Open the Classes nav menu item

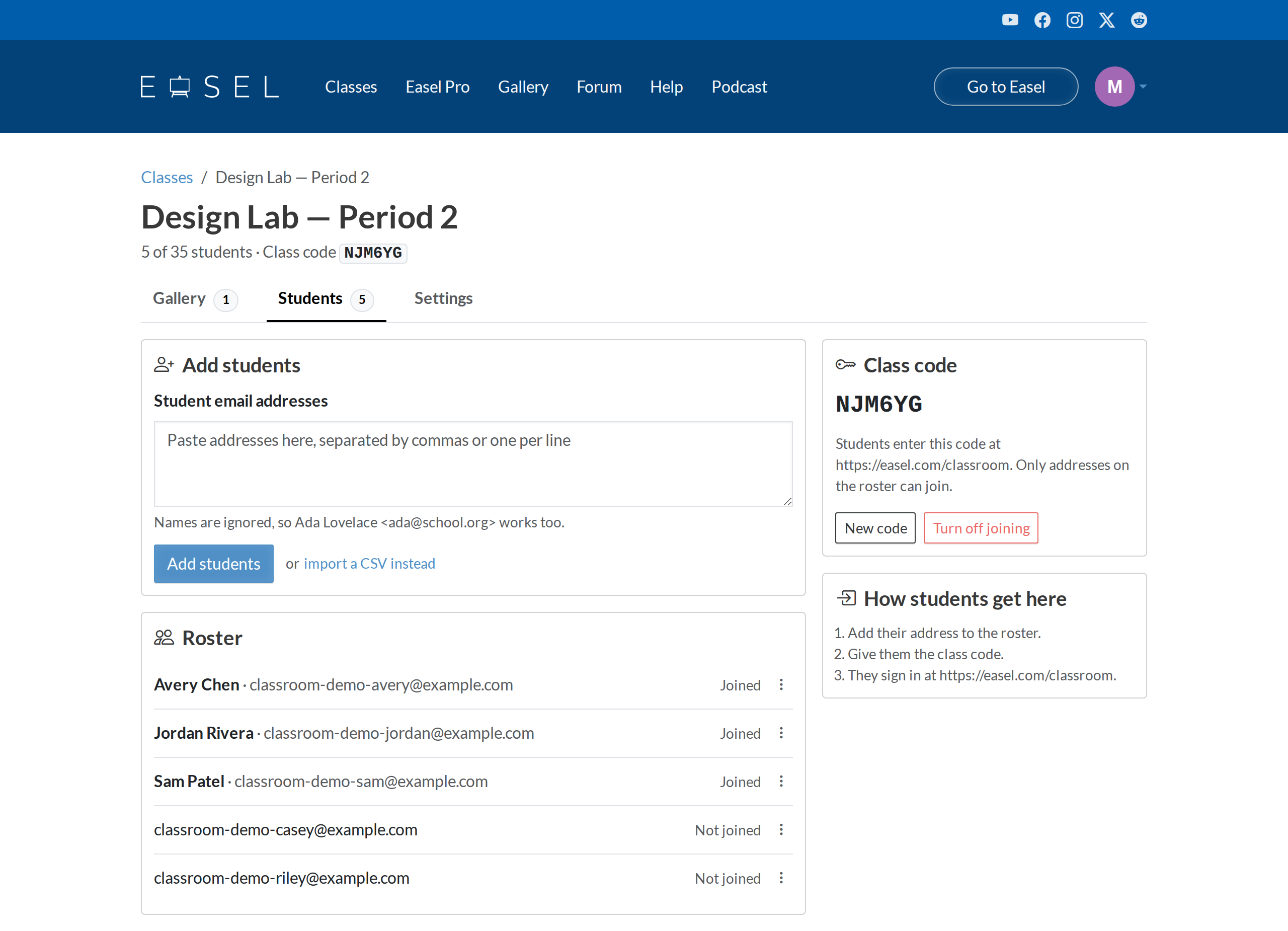click(x=351, y=87)
